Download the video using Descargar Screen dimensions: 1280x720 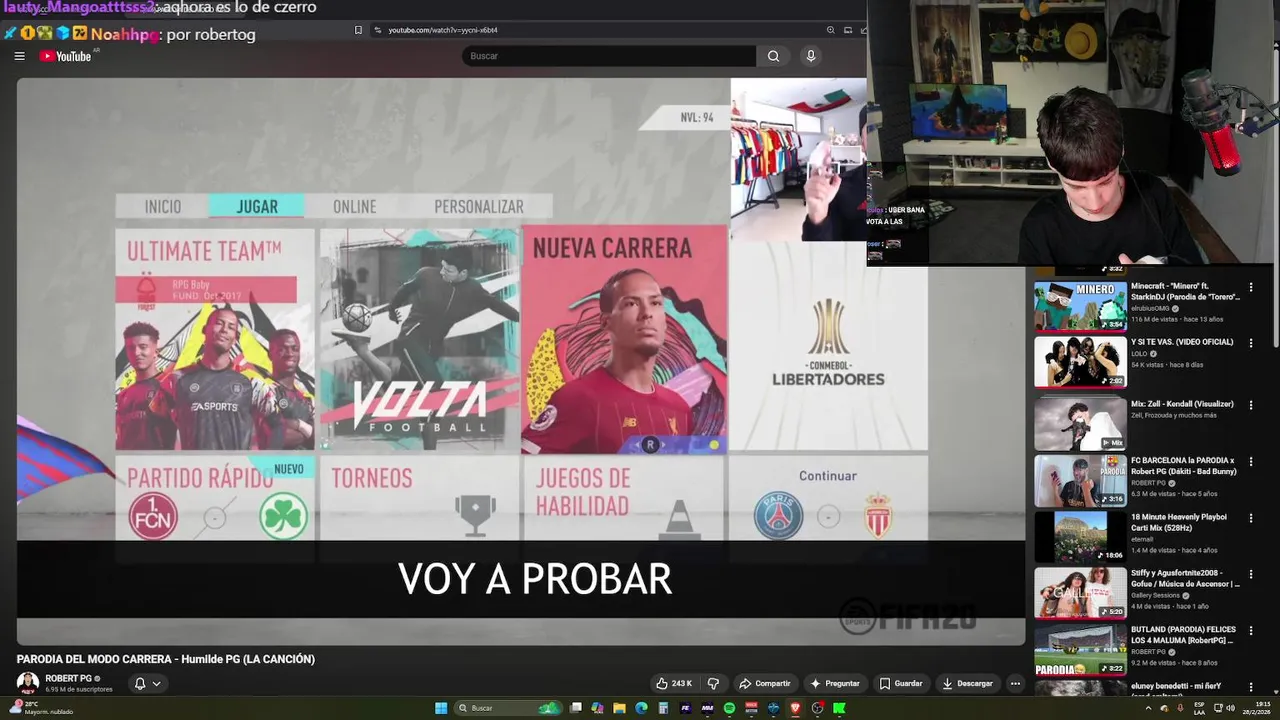pyautogui.click(x=967, y=683)
